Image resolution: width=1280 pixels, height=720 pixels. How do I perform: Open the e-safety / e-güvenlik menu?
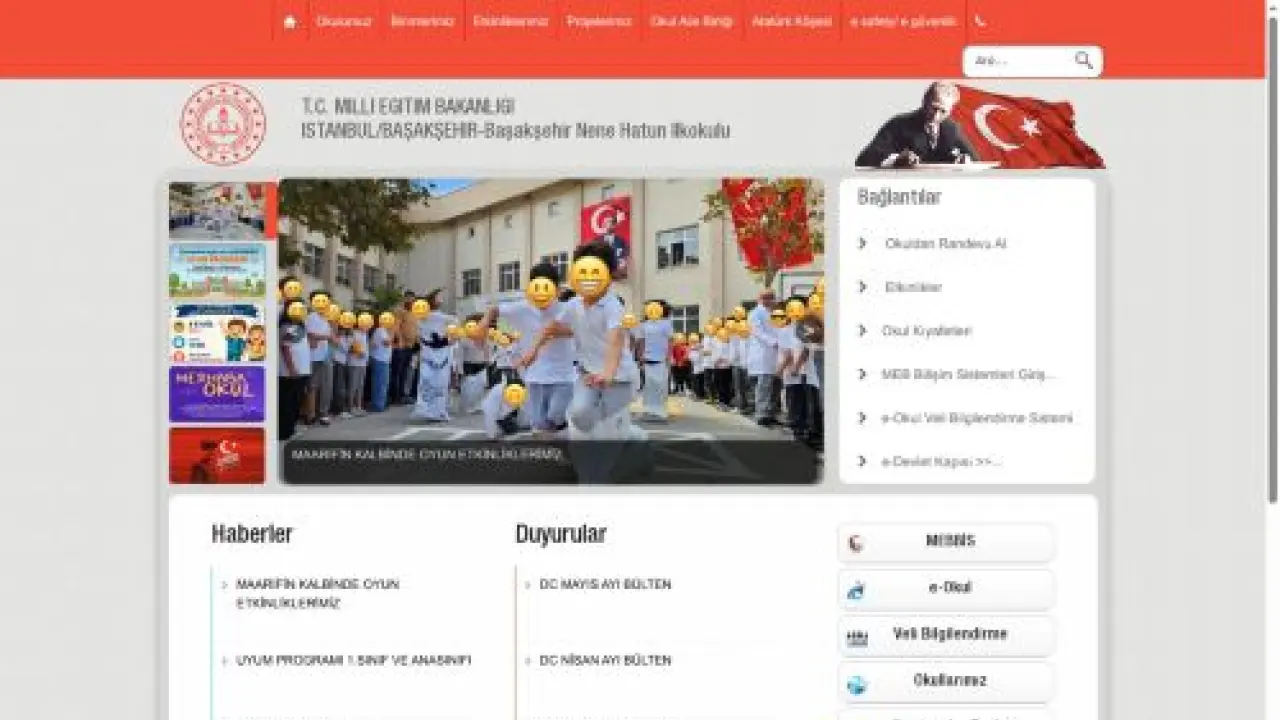pyautogui.click(x=903, y=21)
